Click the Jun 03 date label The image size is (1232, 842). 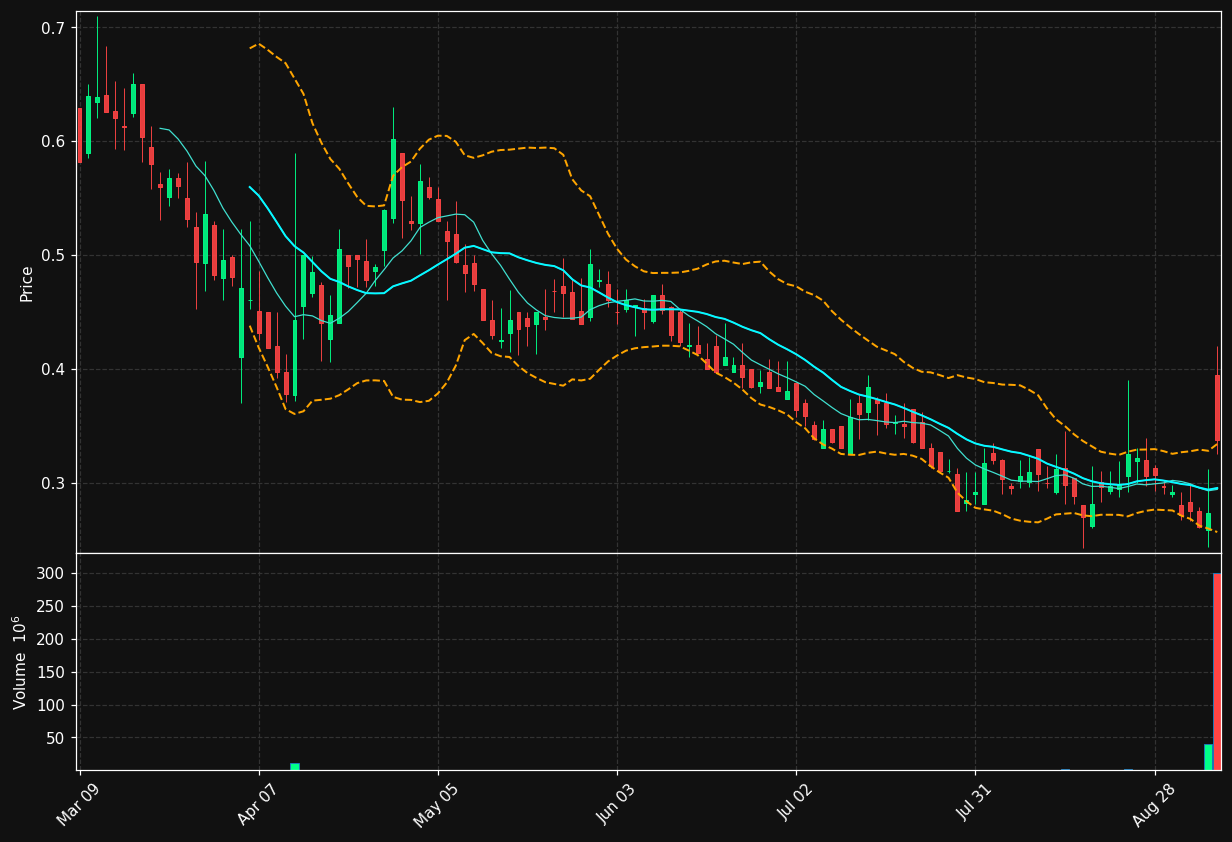[615, 803]
